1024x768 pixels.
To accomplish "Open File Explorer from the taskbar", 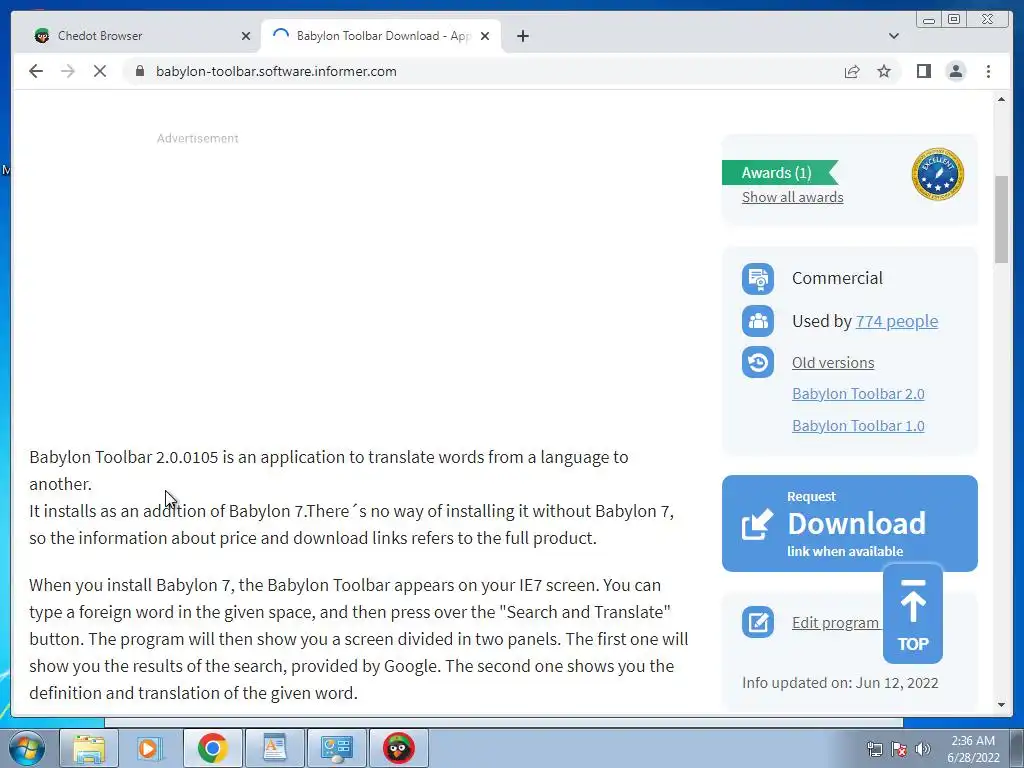I will [89, 748].
